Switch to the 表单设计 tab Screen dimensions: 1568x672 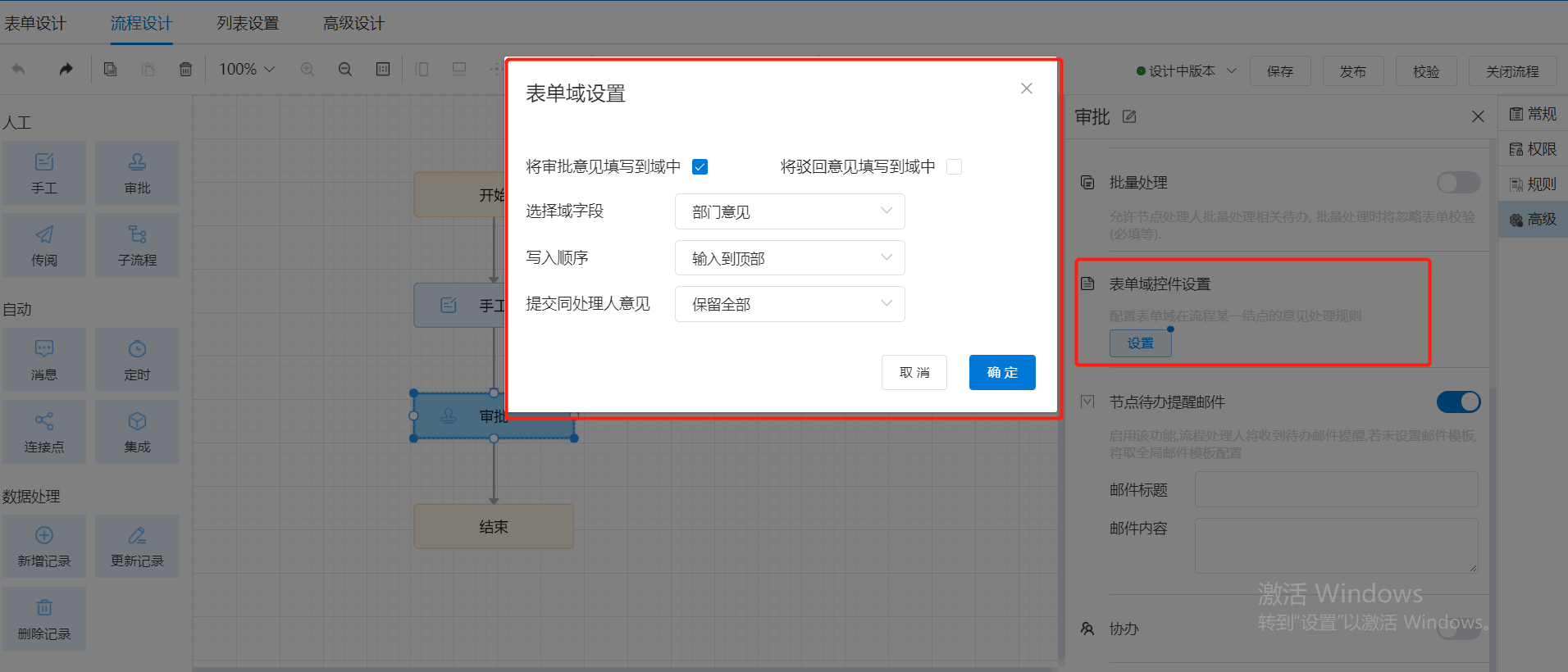[34, 23]
